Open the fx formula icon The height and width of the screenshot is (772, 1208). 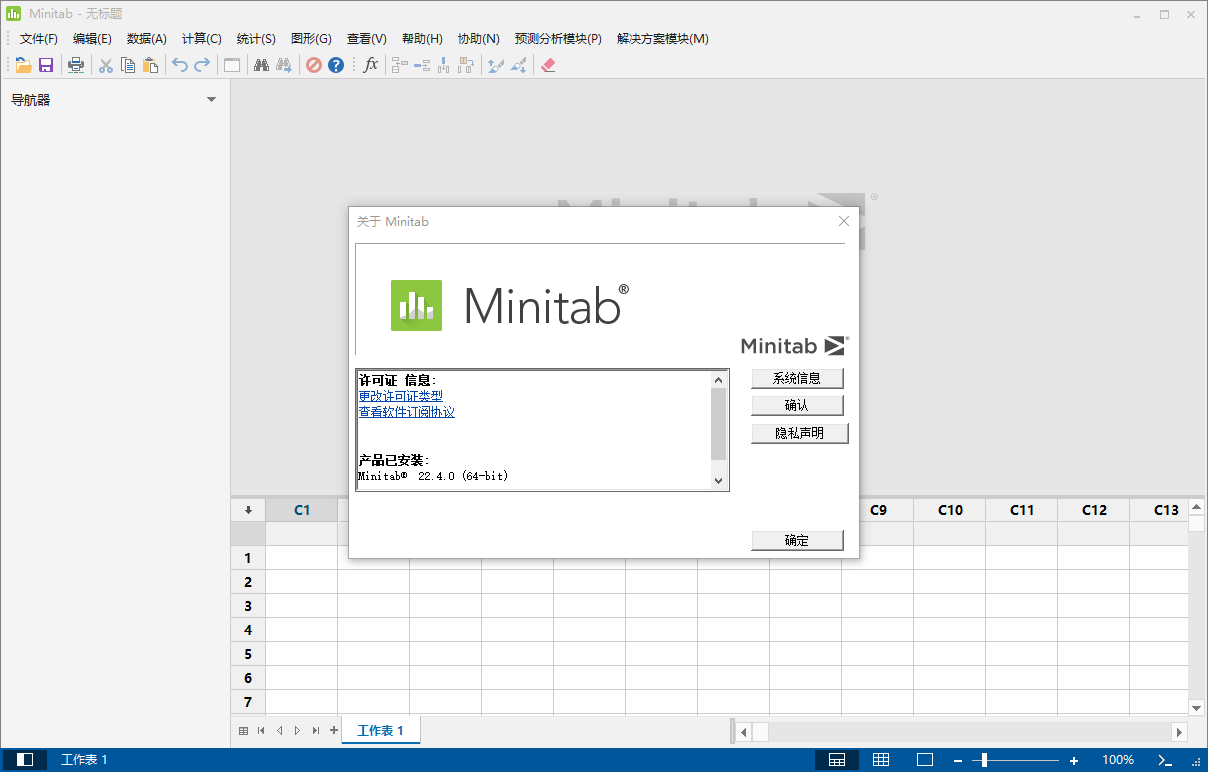(371, 65)
